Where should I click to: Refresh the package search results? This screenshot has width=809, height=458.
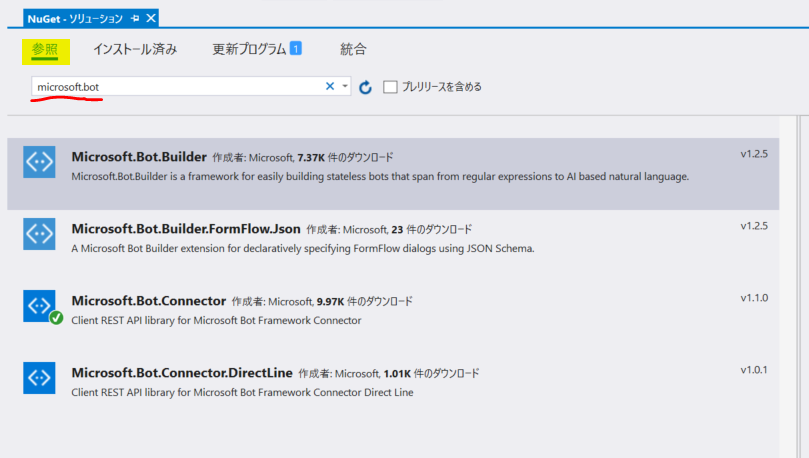(x=365, y=87)
